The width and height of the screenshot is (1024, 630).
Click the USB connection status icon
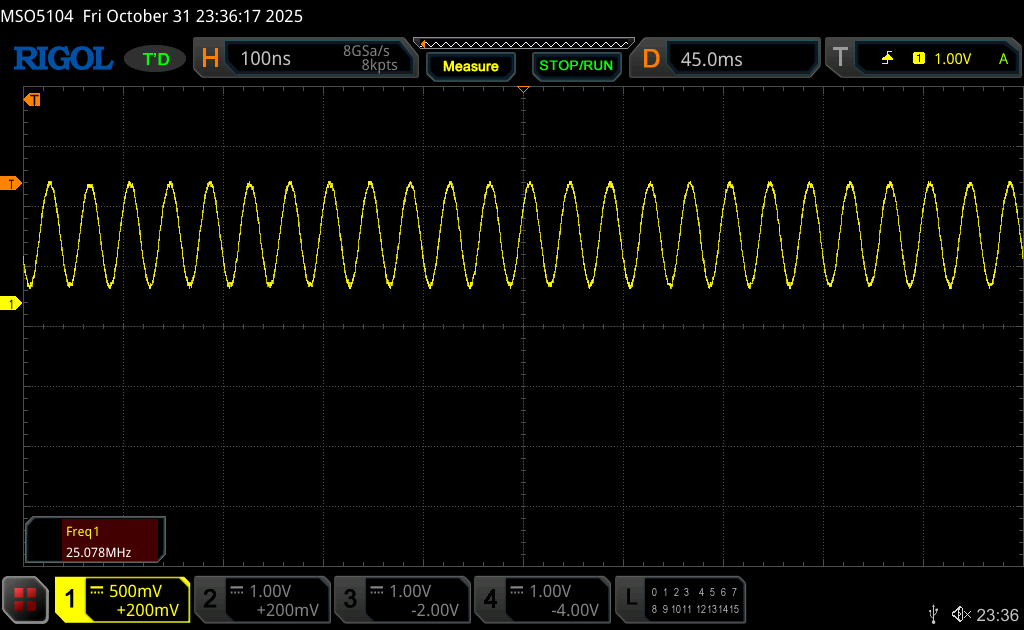[934, 614]
